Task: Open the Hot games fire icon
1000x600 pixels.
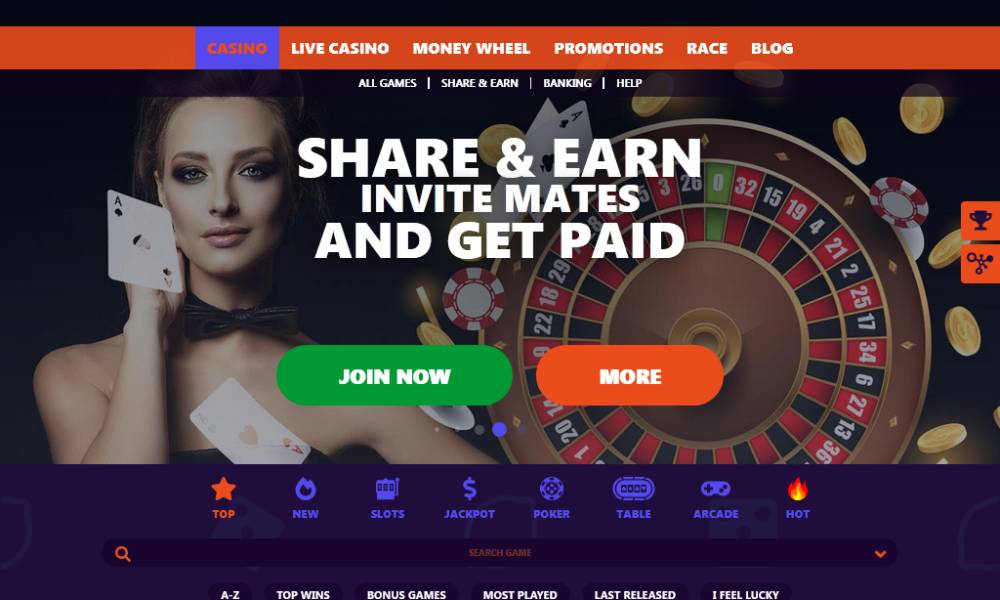Action: tap(797, 489)
